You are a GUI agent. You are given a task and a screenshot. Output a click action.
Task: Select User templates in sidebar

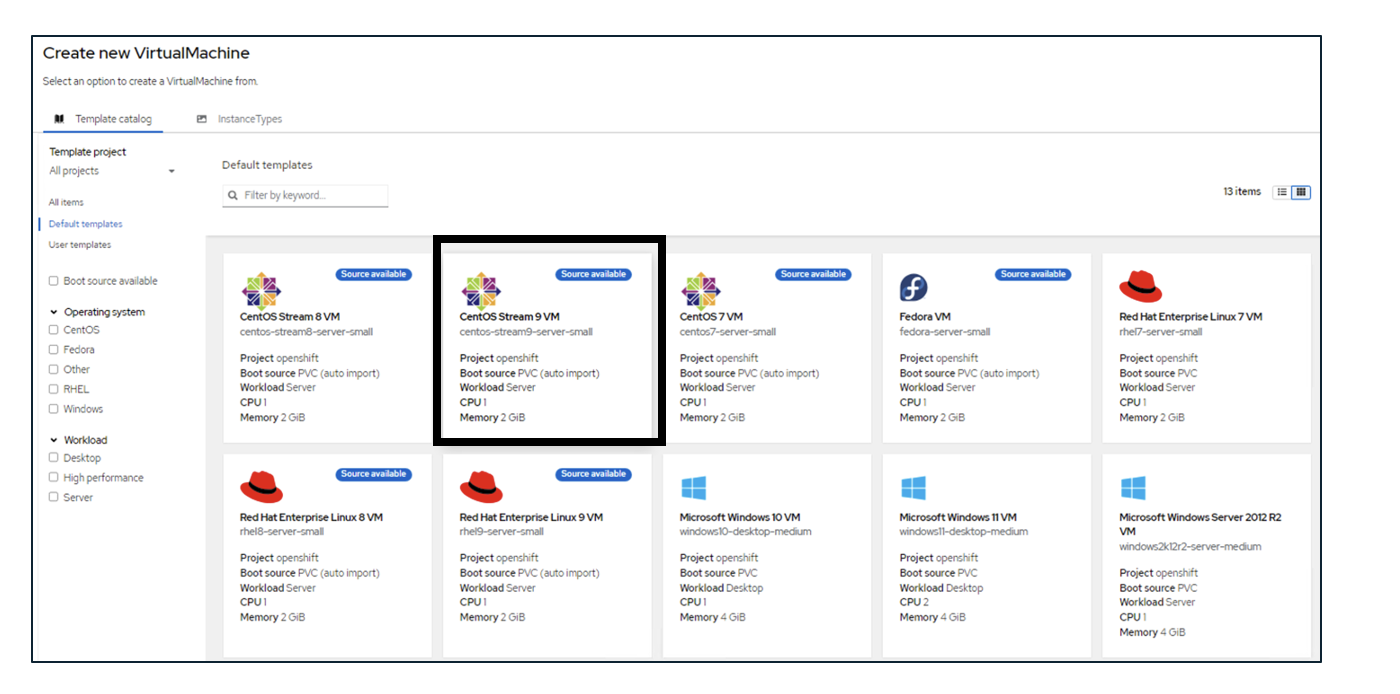coord(80,245)
